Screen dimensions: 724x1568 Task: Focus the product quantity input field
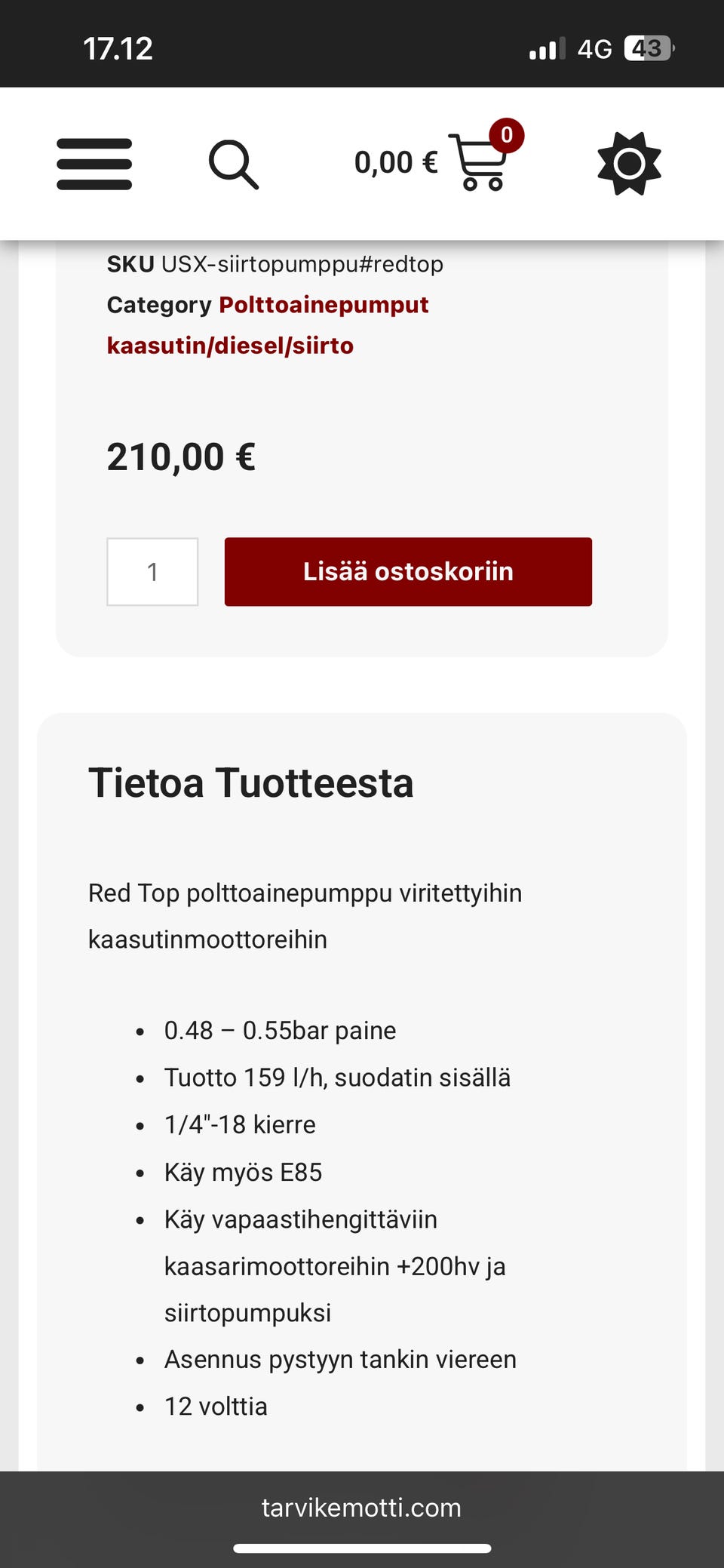[152, 572]
